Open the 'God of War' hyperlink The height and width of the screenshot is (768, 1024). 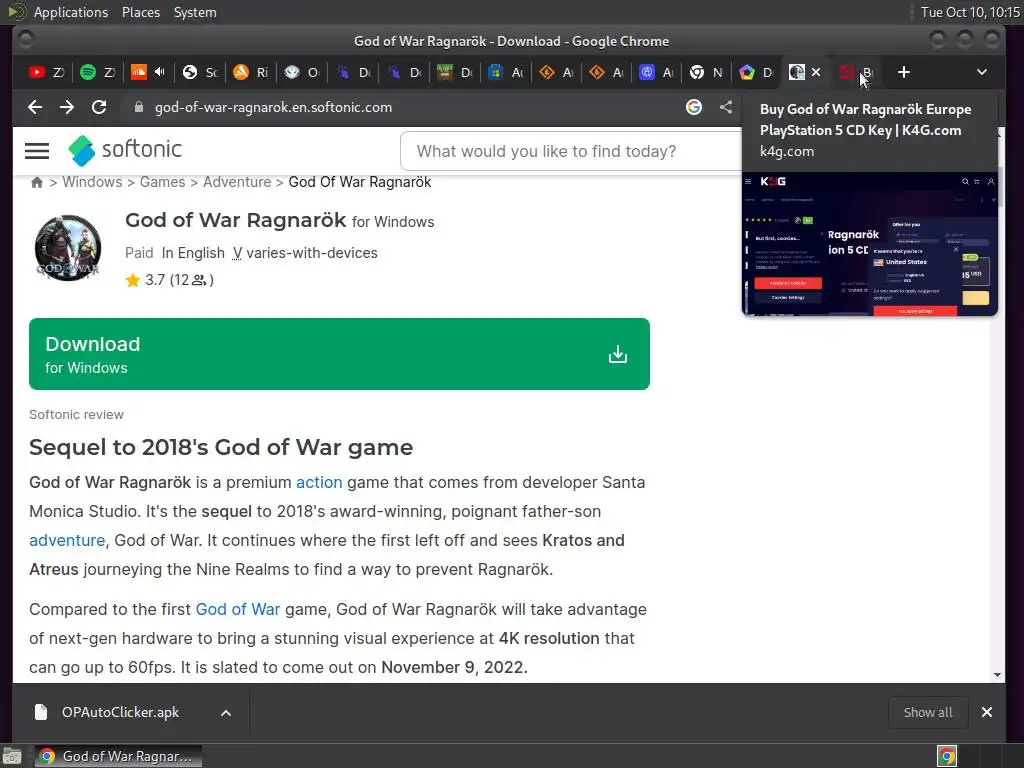tap(238, 609)
